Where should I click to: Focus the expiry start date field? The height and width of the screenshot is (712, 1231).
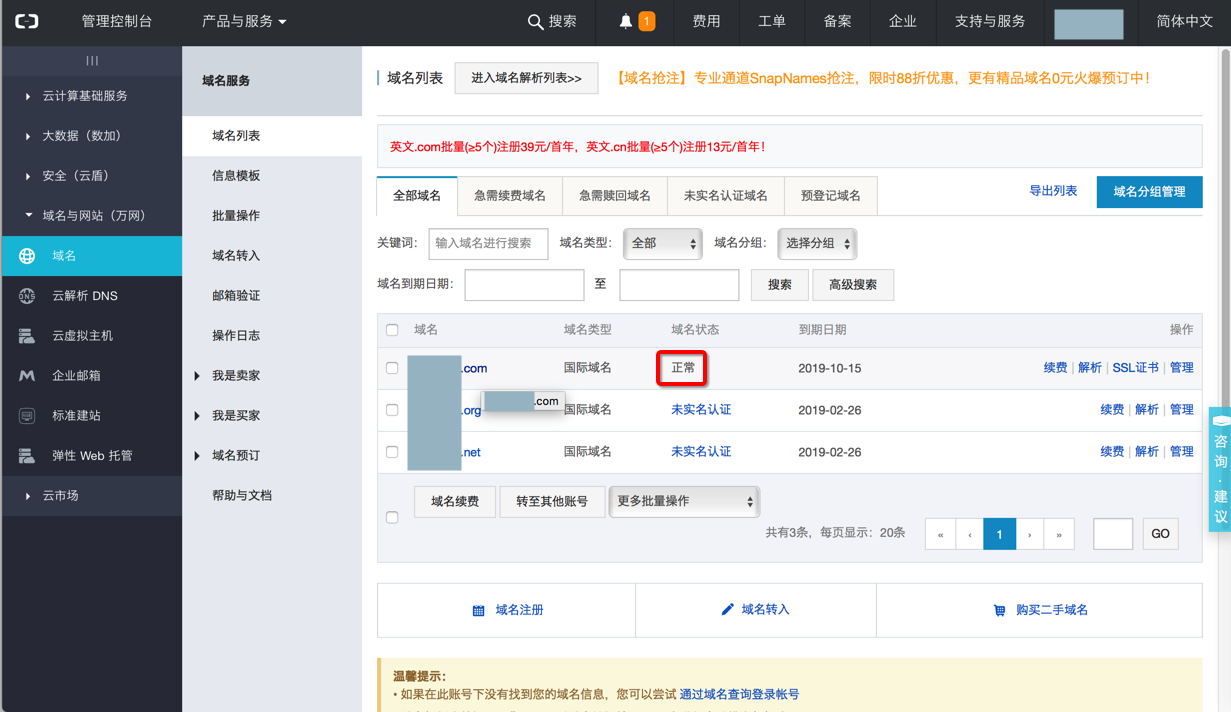click(x=524, y=285)
